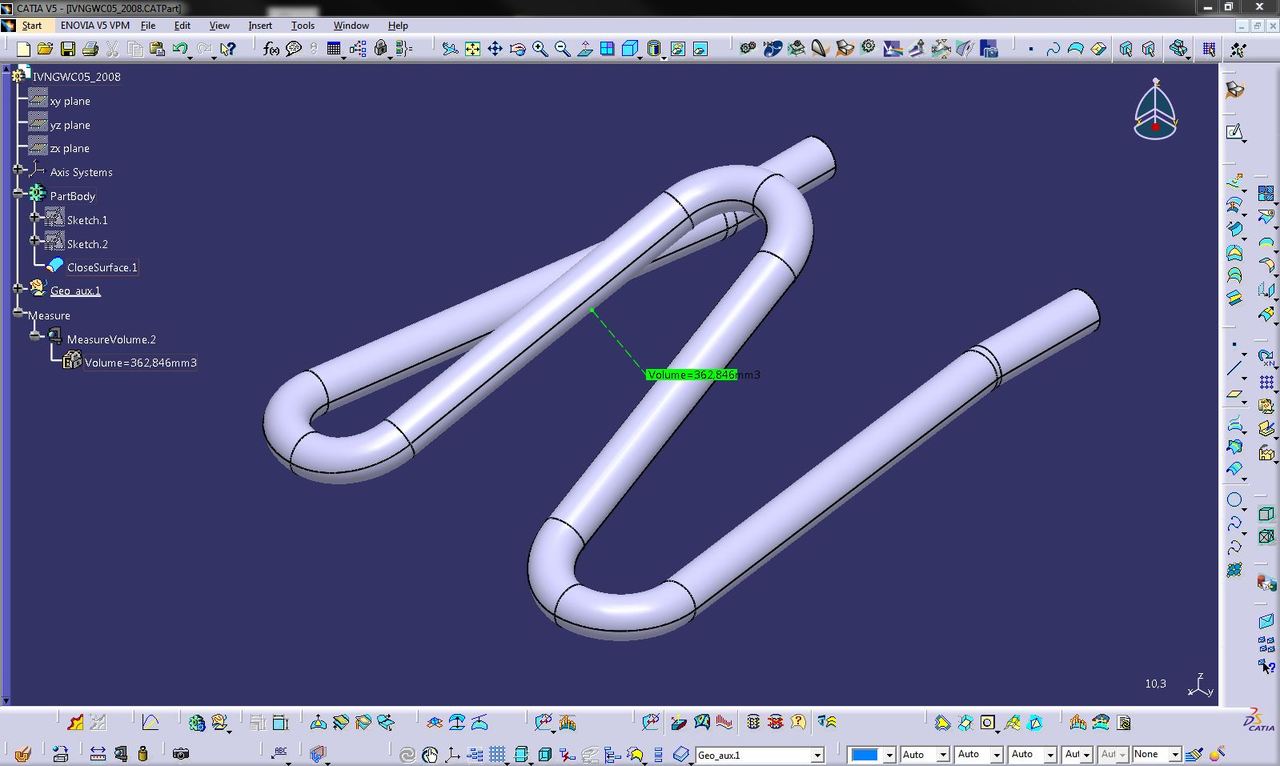Open the fill color dropdown arrow
Screen dimensions: 1280x766
(889, 755)
